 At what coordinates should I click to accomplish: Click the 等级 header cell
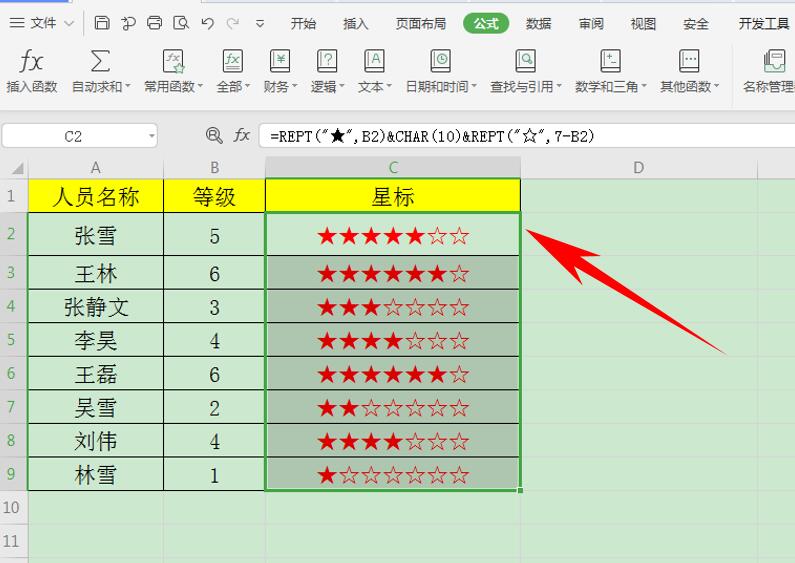click(x=214, y=196)
